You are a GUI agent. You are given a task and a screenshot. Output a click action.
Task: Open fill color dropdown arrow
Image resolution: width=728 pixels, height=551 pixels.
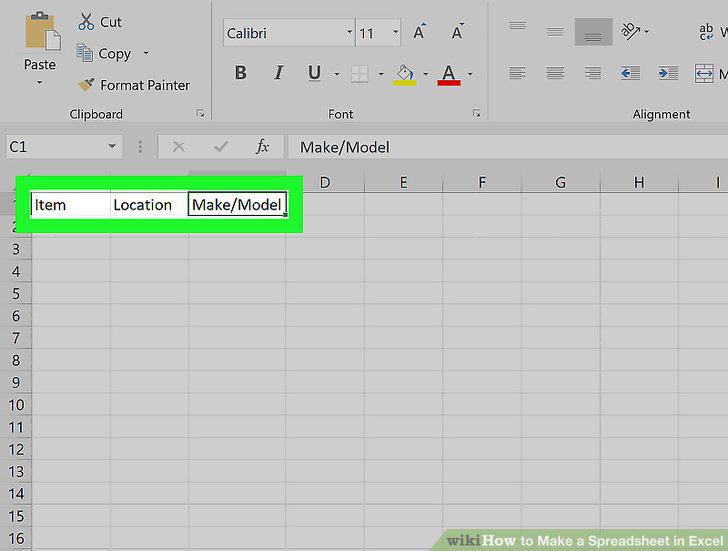point(425,74)
